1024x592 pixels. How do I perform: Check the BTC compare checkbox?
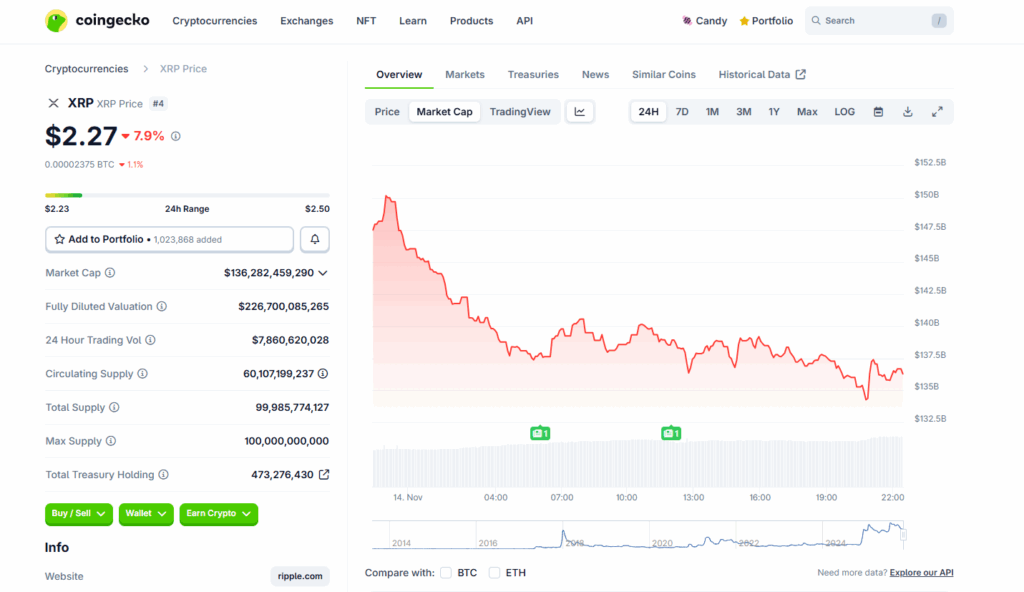[446, 573]
